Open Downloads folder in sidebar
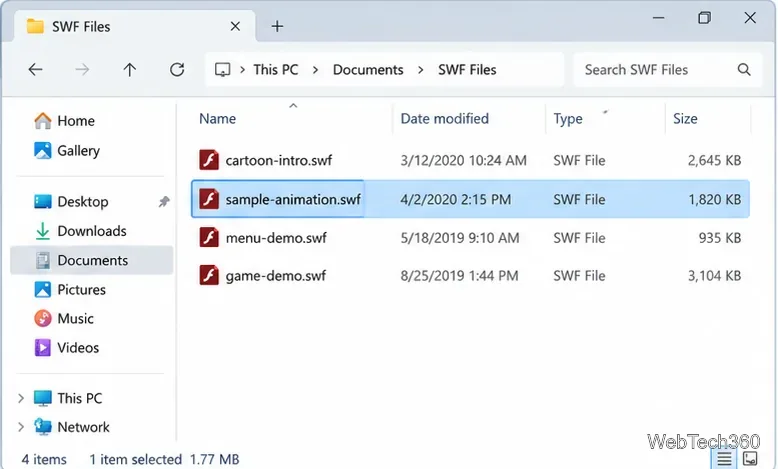778x469 pixels. [92, 231]
